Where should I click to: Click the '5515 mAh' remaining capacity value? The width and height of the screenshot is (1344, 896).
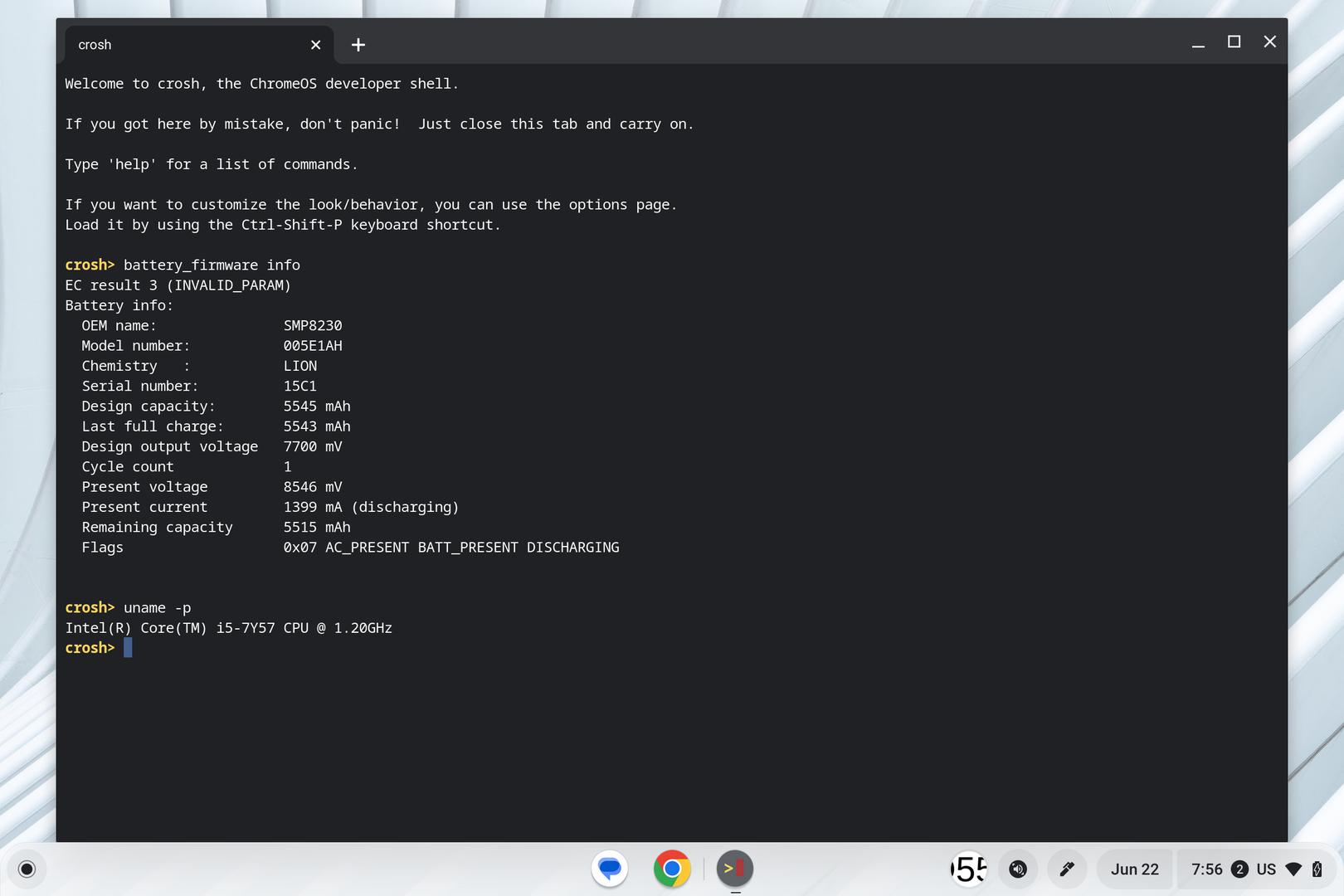tap(317, 527)
